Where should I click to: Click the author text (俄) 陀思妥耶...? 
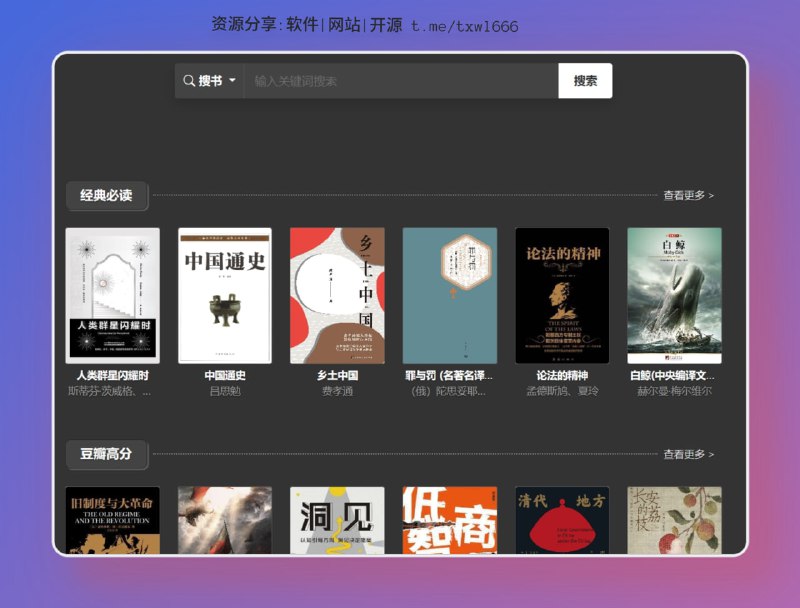click(448, 391)
